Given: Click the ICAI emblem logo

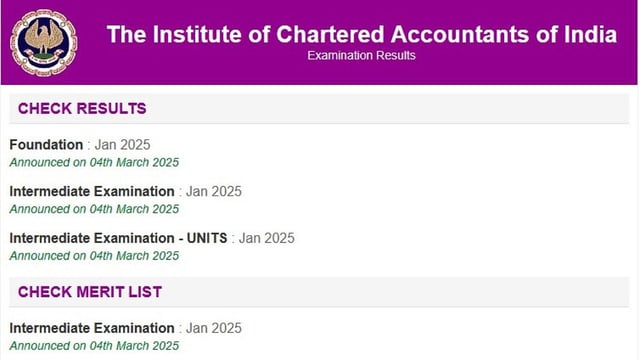Looking at the screenshot, I should click(43, 43).
